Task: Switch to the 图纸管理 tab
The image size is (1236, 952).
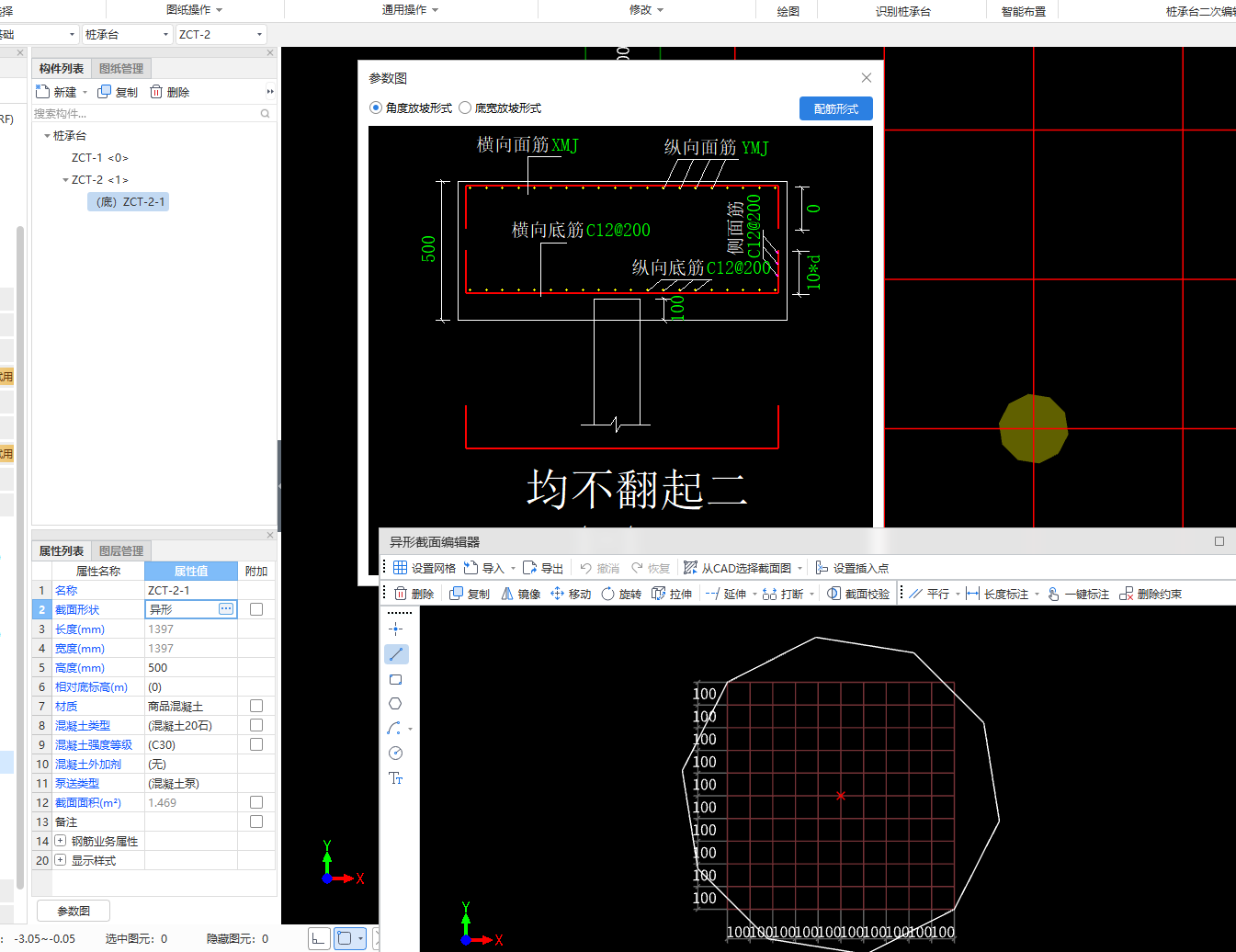Action: 121,69
